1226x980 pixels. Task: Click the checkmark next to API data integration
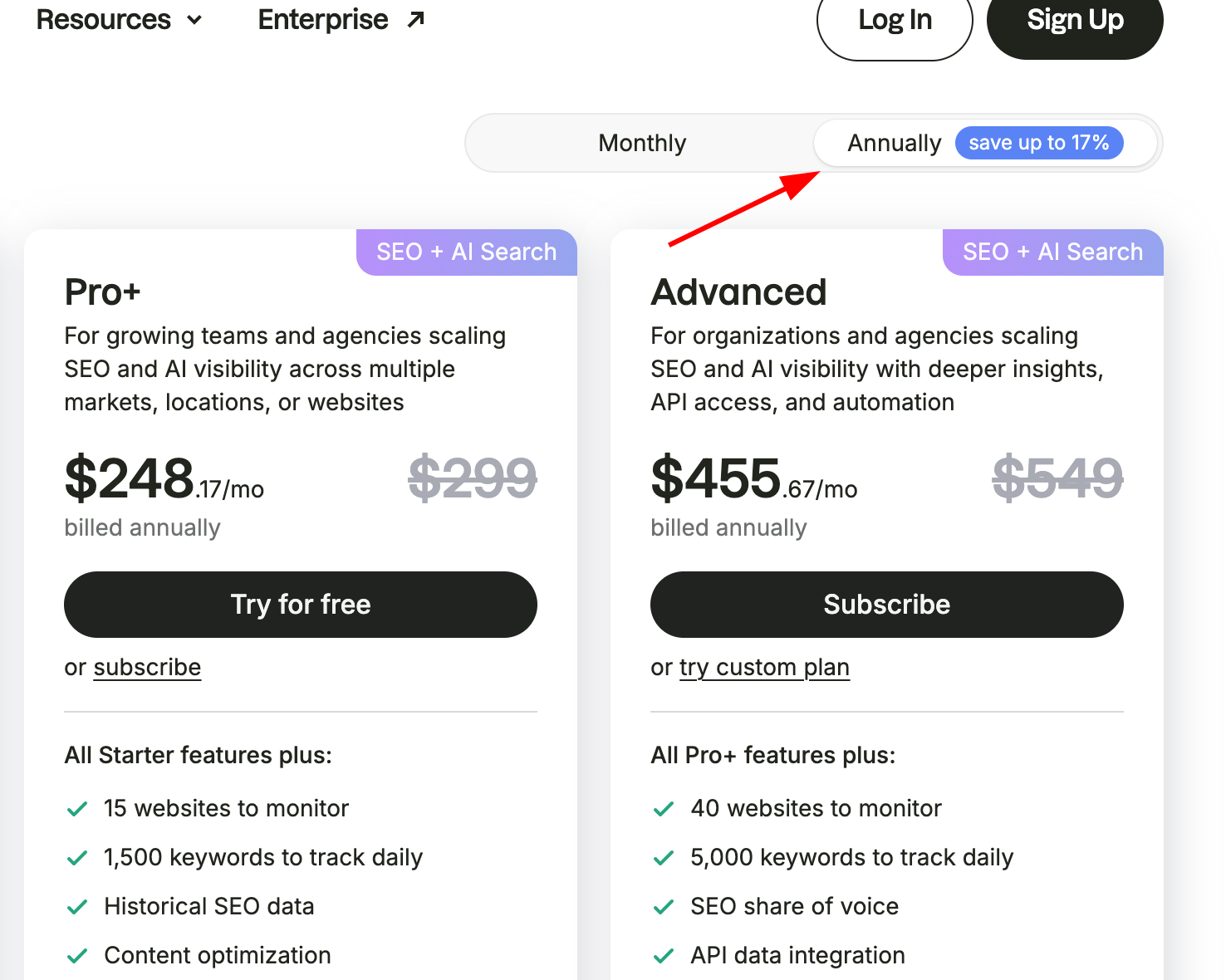click(x=664, y=955)
